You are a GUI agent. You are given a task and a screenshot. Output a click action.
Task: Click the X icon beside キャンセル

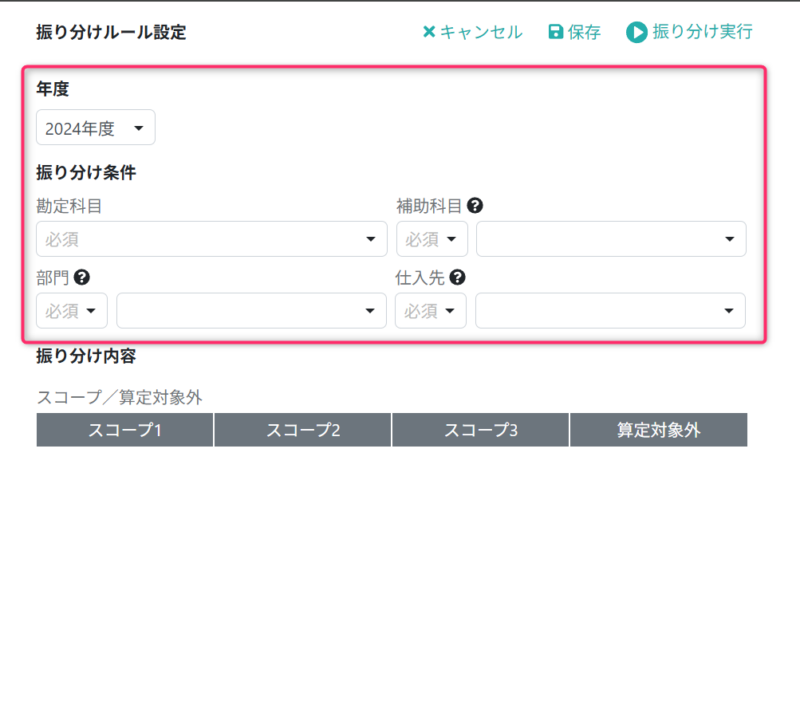coord(431,31)
